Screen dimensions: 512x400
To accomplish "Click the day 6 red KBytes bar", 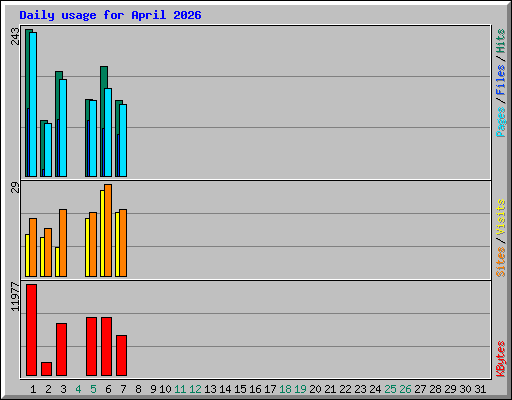I will coord(106,347).
